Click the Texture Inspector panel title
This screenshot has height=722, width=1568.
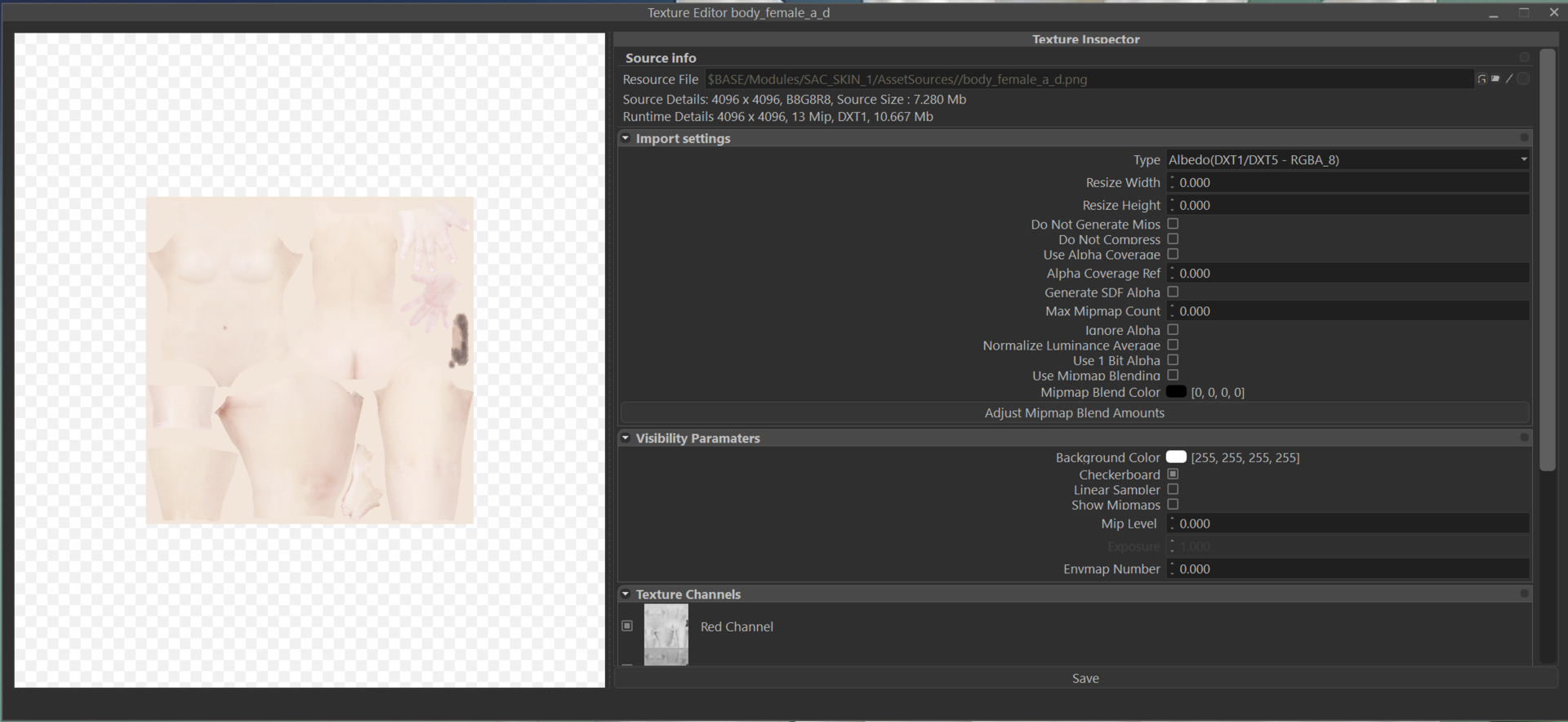point(1085,39)
